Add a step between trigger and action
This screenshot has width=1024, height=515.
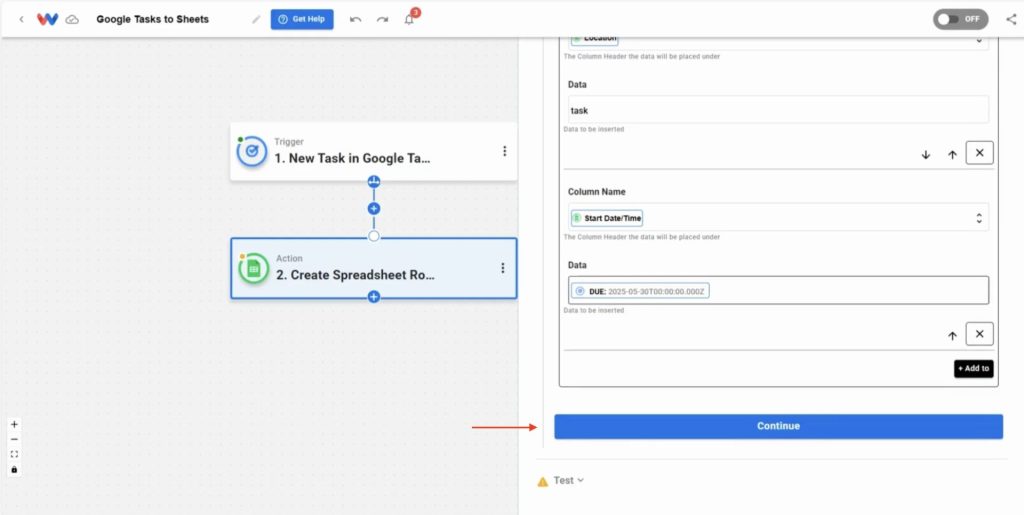point(374,209)
